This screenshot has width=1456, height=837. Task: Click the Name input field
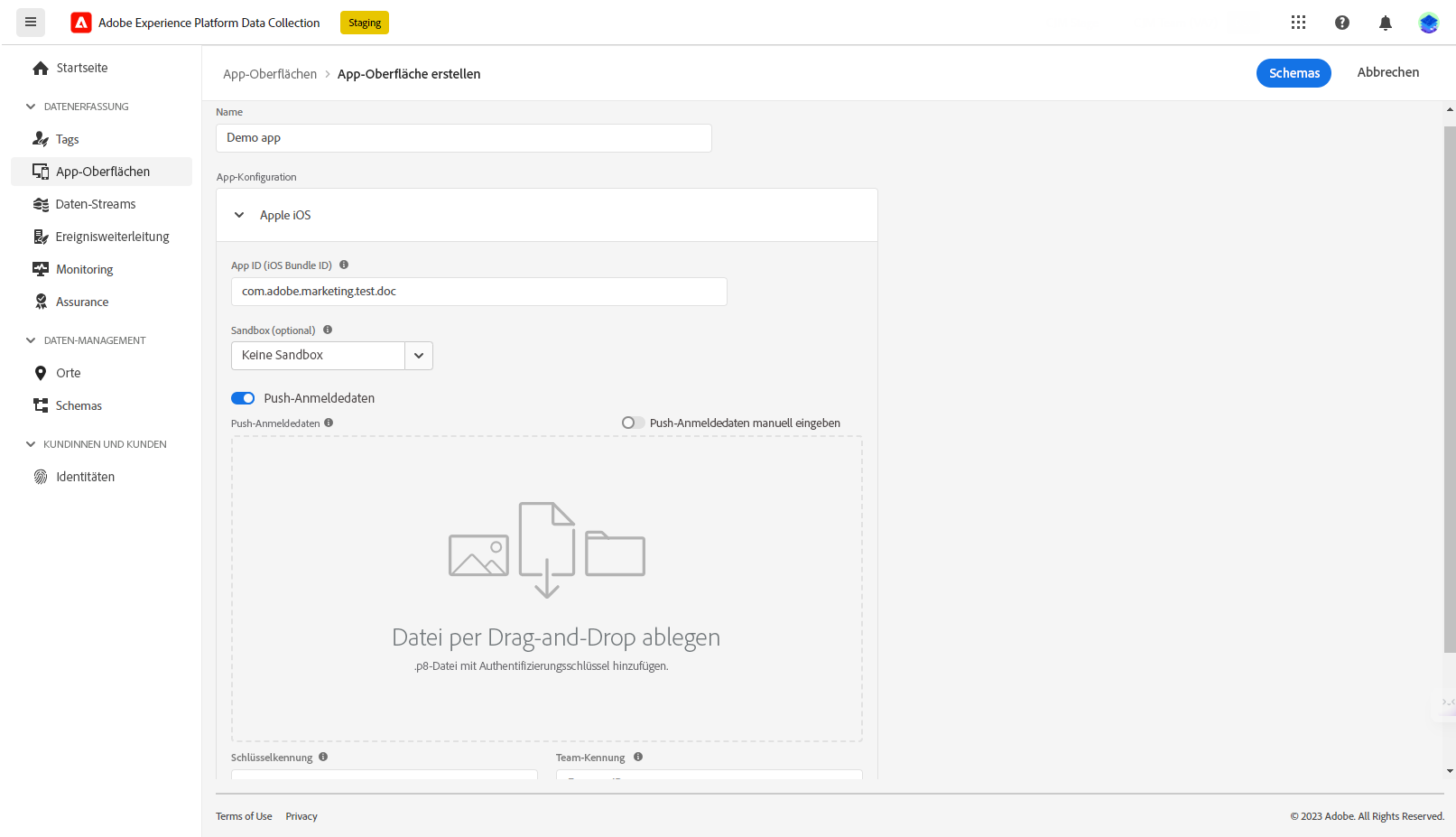[464, 138]
